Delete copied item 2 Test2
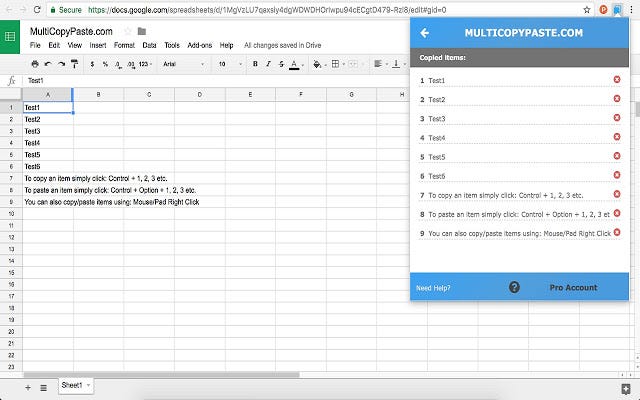 [x=617, y=98]
